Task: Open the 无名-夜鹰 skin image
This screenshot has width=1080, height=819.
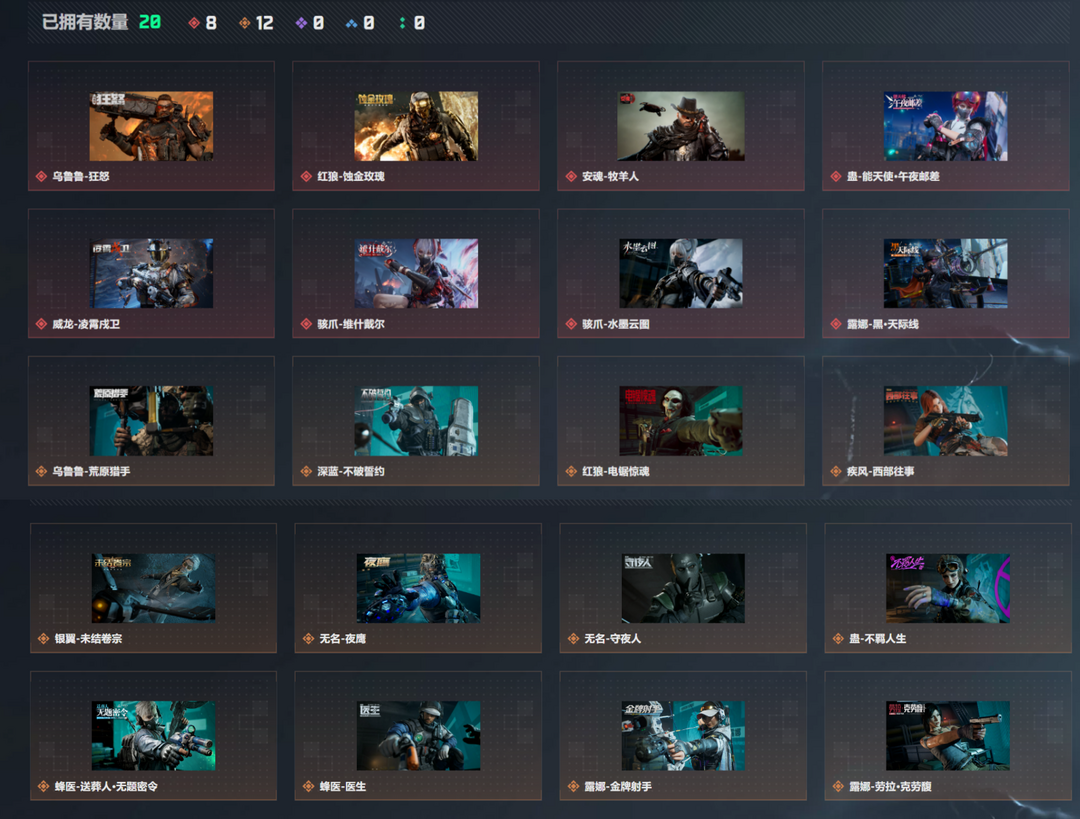Action: tap(418, 588)
